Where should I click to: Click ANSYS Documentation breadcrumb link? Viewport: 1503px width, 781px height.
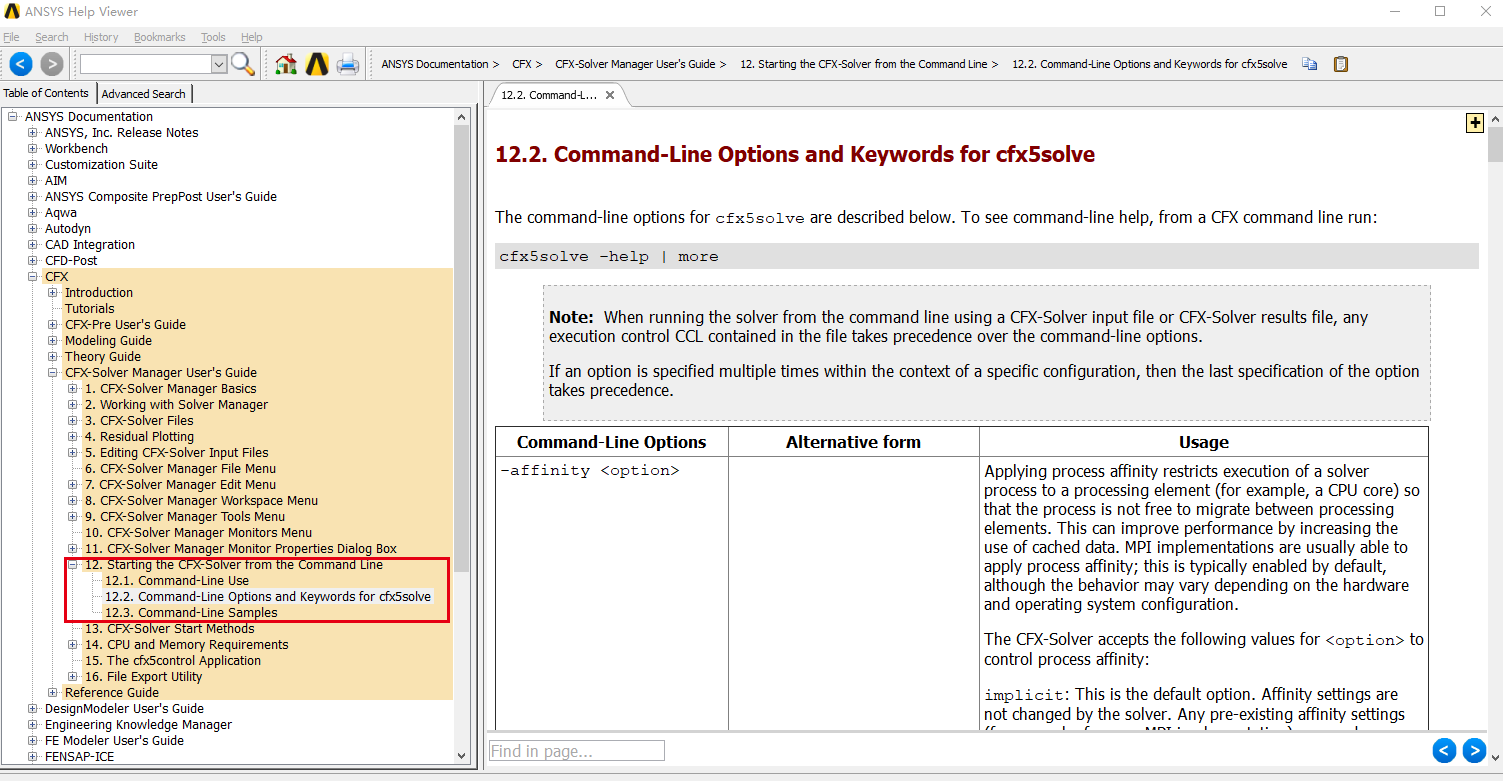pyautogui.click(x=435, y=64)
